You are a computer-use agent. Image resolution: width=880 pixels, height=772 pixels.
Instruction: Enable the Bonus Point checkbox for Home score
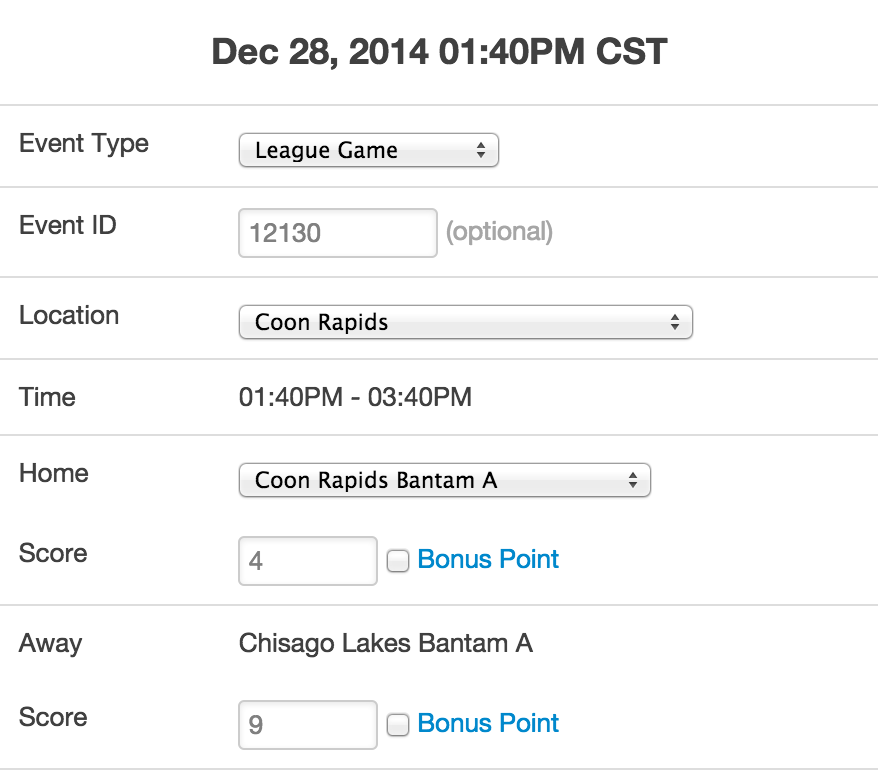(x=398, y=562)
